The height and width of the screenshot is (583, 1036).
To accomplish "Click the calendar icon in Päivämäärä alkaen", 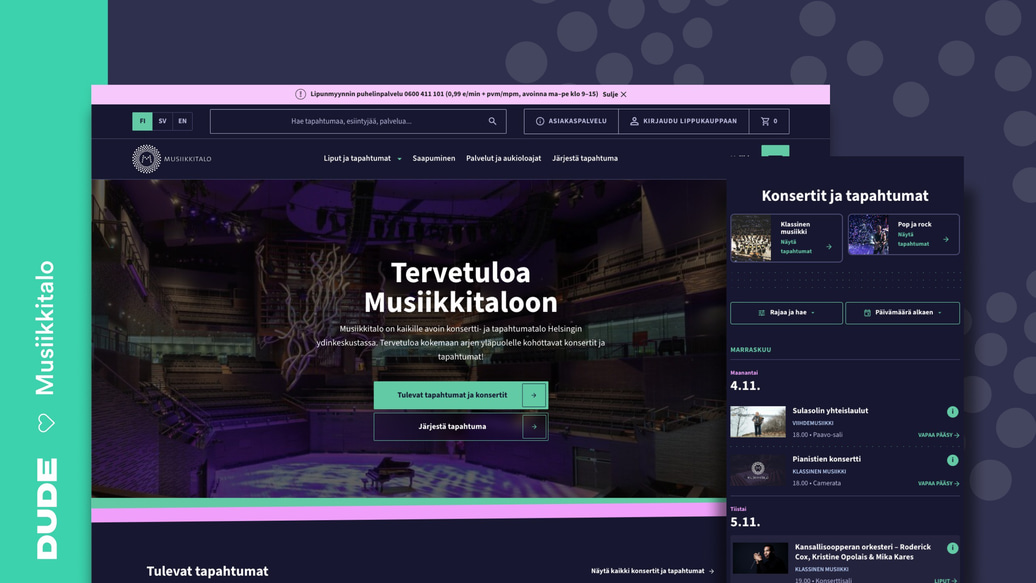I will (x=868, y=313).
